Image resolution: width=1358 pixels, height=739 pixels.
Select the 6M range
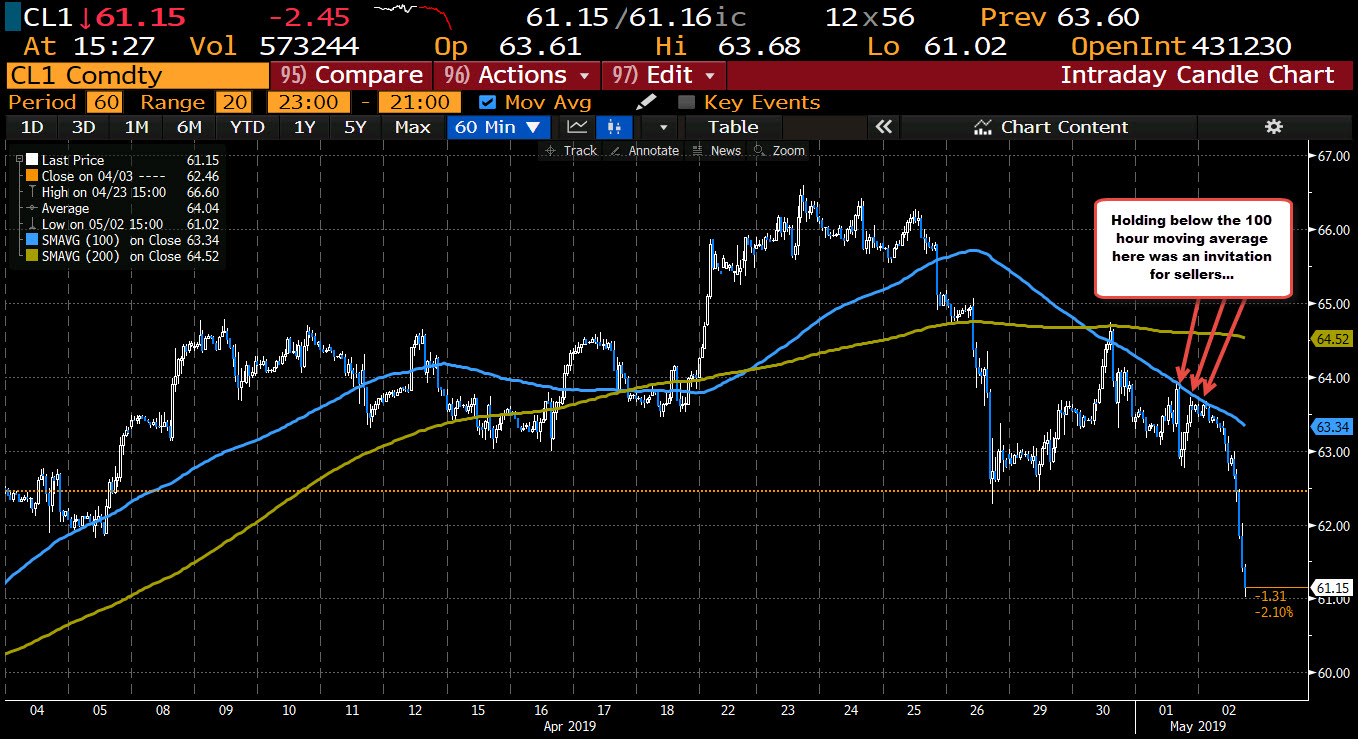point(189,127)
